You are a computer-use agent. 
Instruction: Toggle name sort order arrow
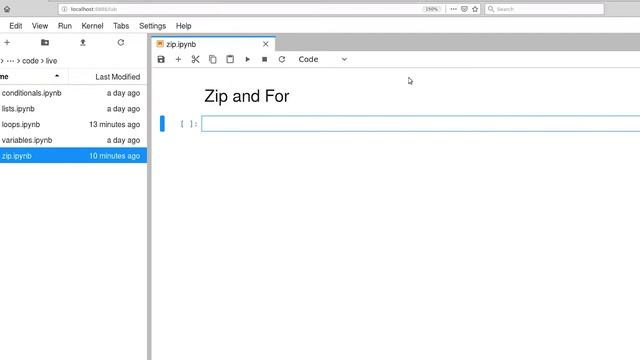click(57, 76)
